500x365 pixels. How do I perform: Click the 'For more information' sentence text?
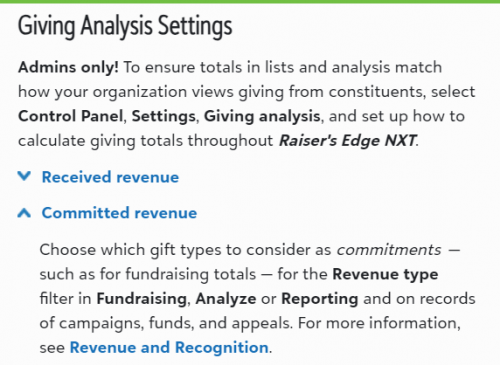point(379,323)
